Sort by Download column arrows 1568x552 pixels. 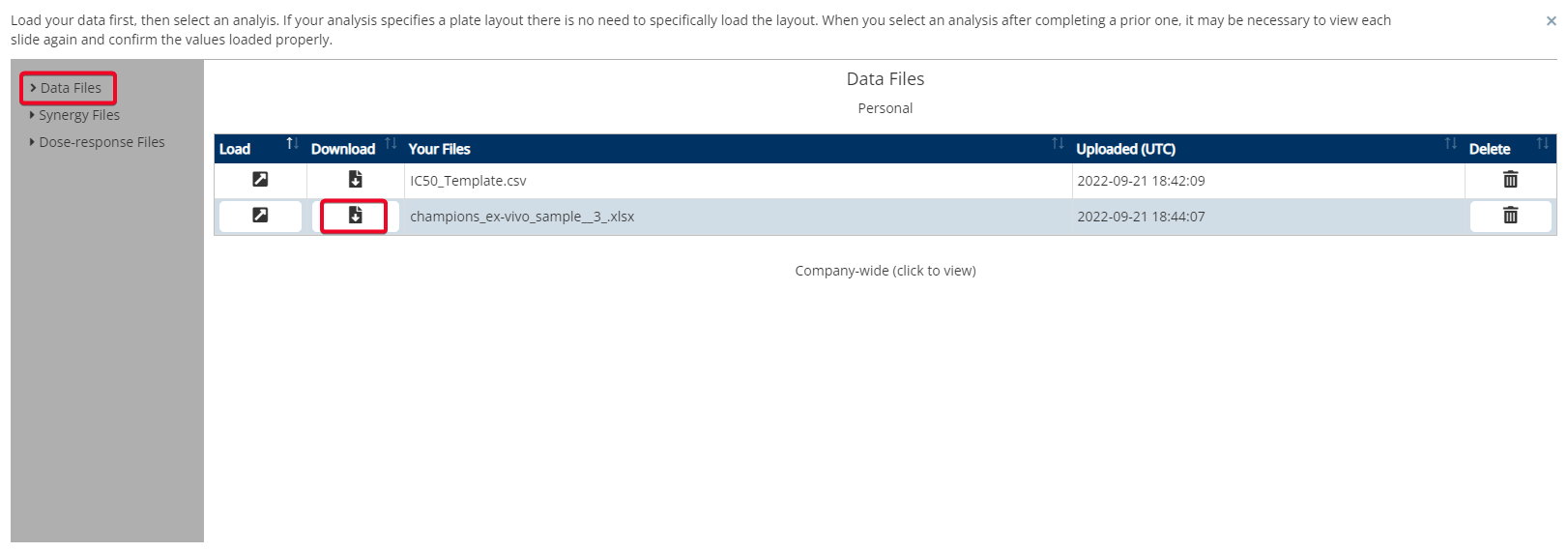tap(391, 144)
